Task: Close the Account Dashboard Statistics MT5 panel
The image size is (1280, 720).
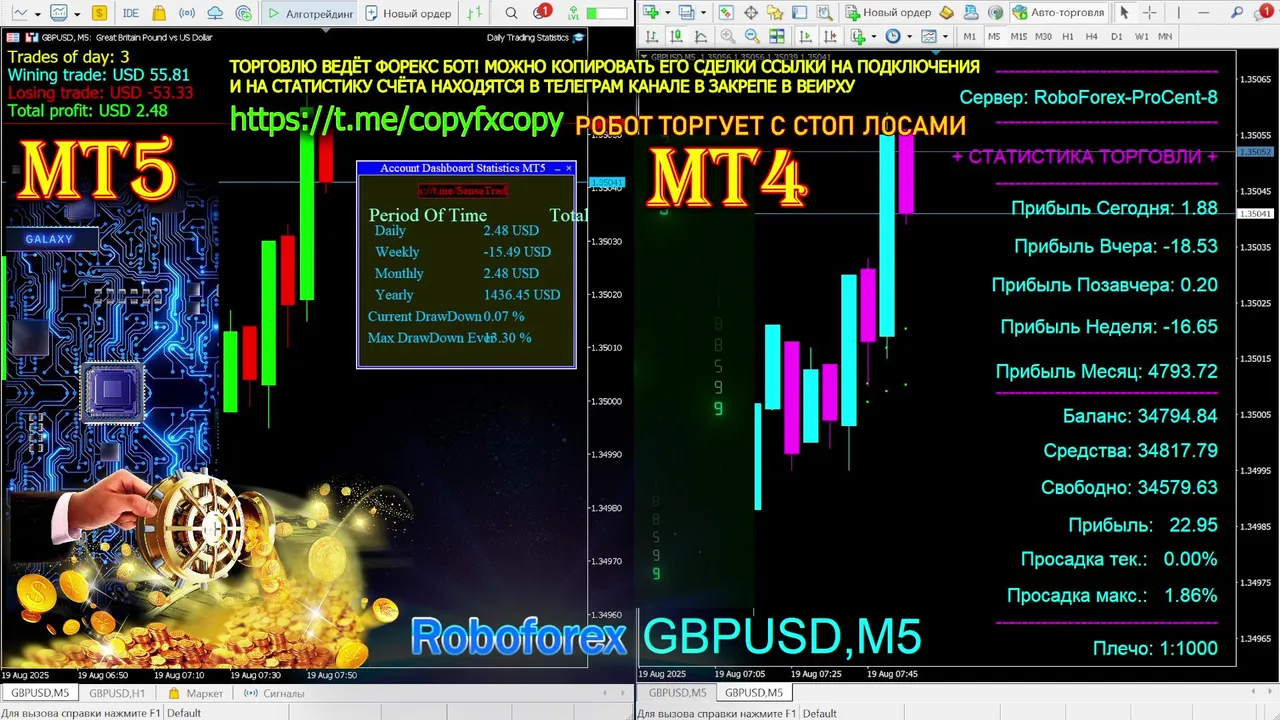Action: click(x=569, y=168)
